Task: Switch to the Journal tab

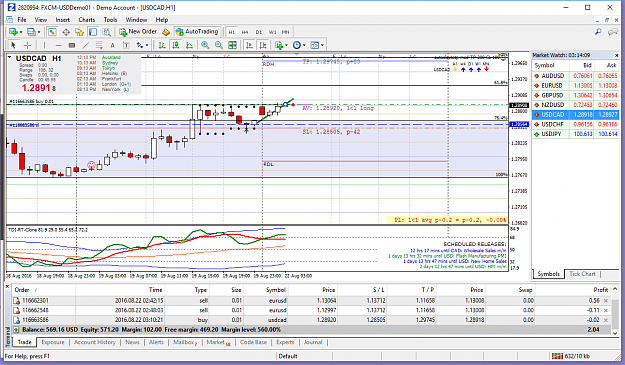Action: pyautogui.click(x=313, y=342)
